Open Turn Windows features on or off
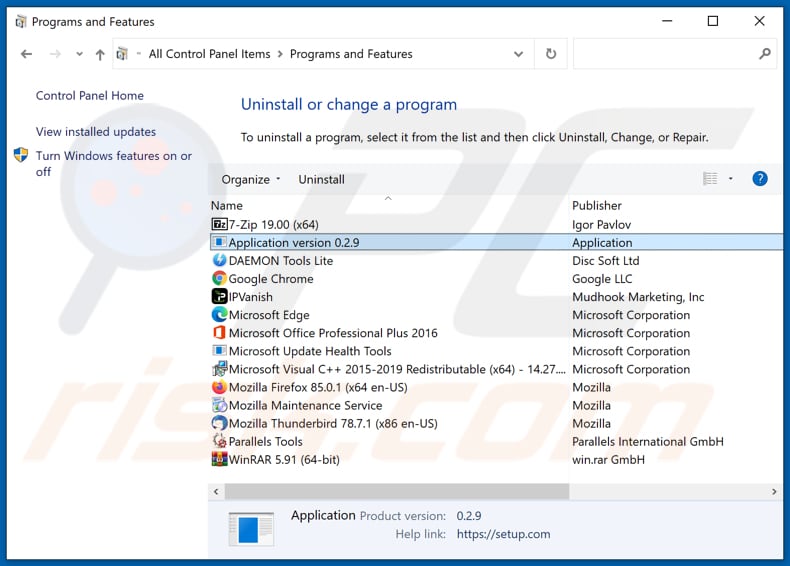 (114, 163)
